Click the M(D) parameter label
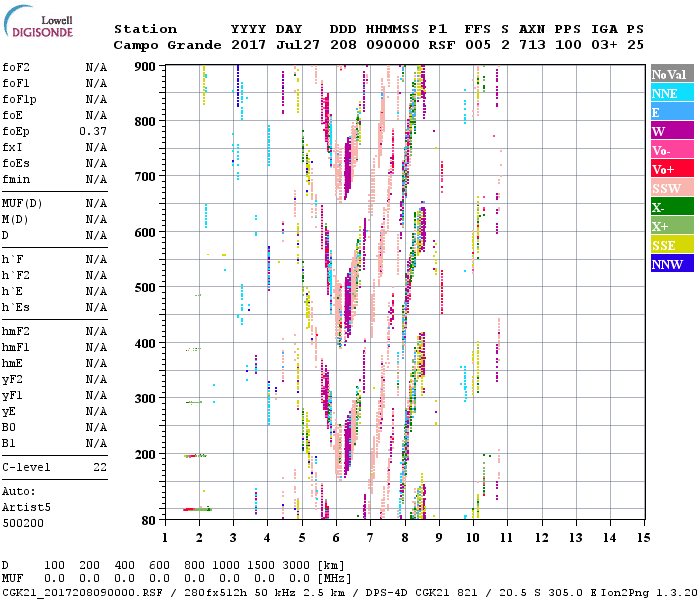 click(x=15, y=220)
